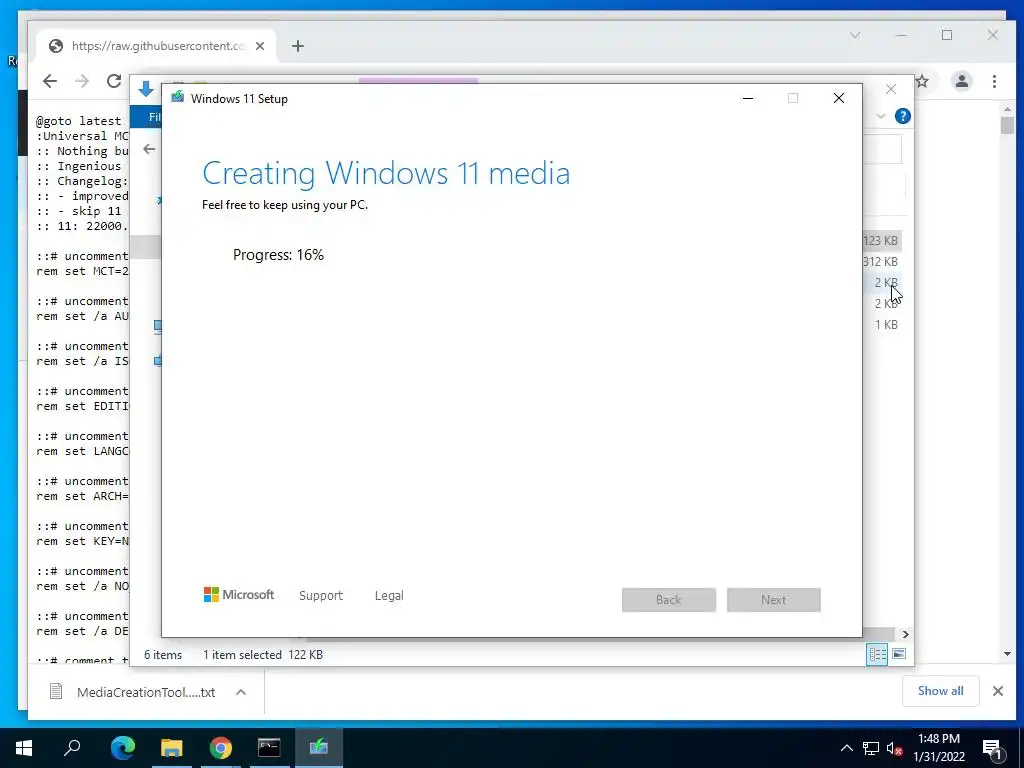This screenshot has height=768, width=1024.
Task: Open File Explorer from taskbar
Action: [x=172, y=748]
